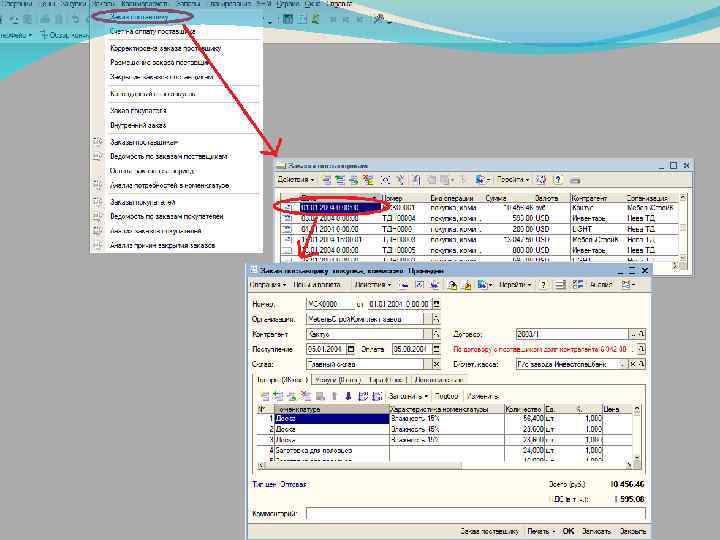This screenshot has height=540, width=720.
Task: Expand Перейти dropdown in orders list window
Action: tap(513, 180)
